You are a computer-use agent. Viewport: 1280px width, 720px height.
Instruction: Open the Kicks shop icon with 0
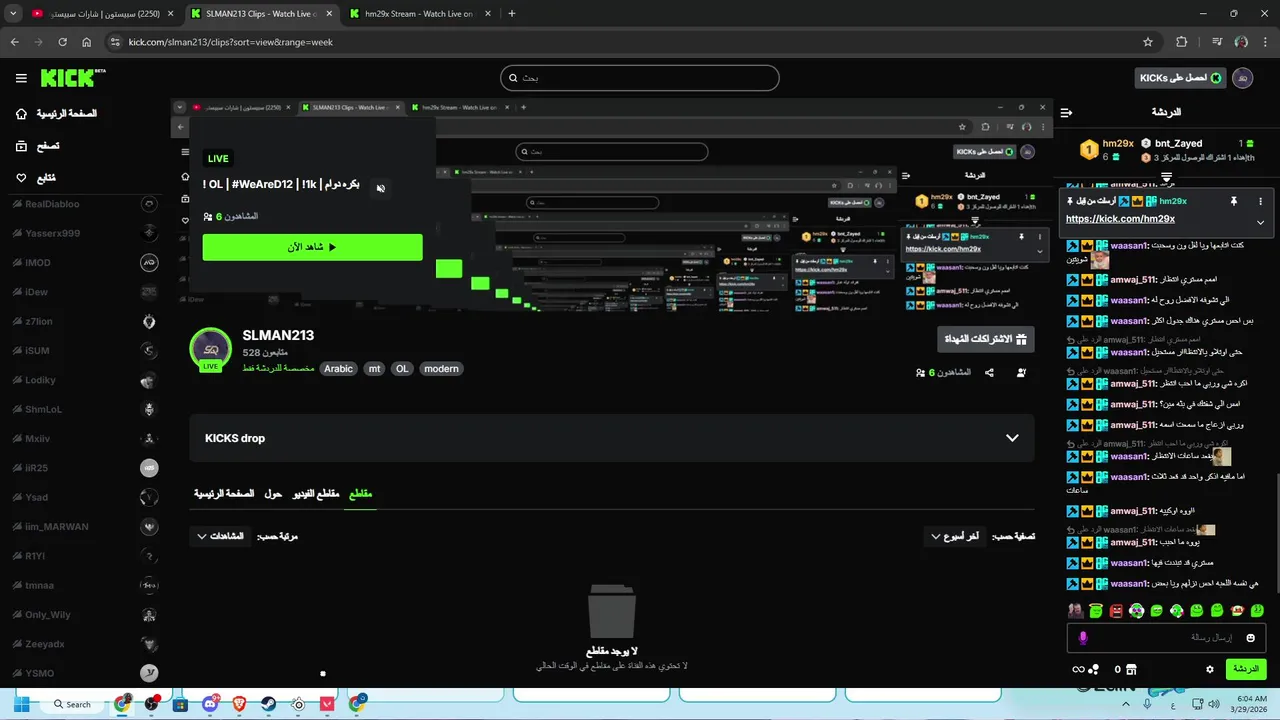pos(1125,669)
